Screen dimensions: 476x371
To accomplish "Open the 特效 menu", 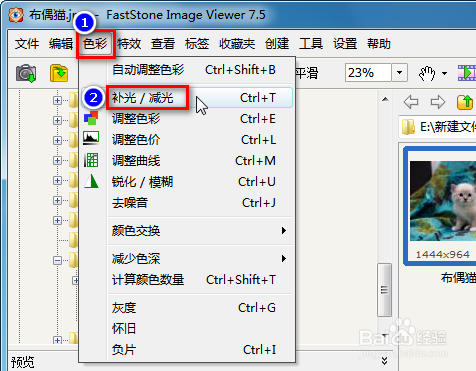I will coord(129,44).
